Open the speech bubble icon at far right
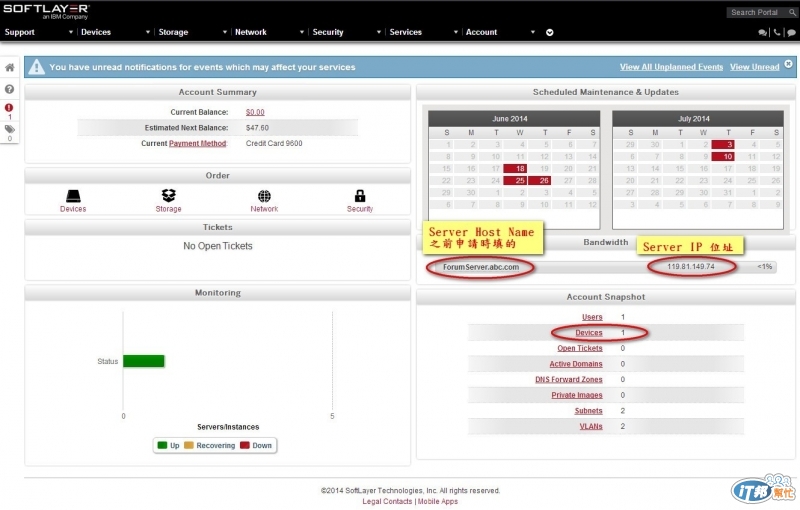The image size is (800, 510). point(791,32)
